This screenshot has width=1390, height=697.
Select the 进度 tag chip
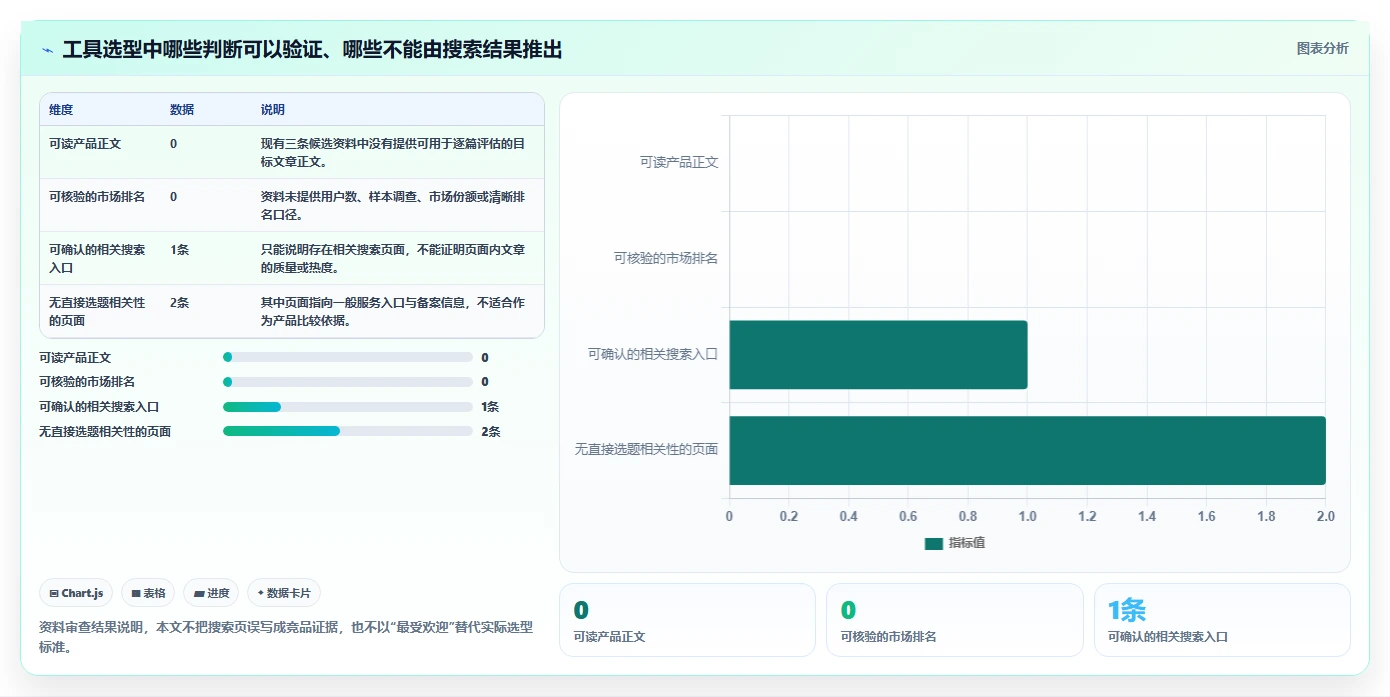tap(211, 593)
